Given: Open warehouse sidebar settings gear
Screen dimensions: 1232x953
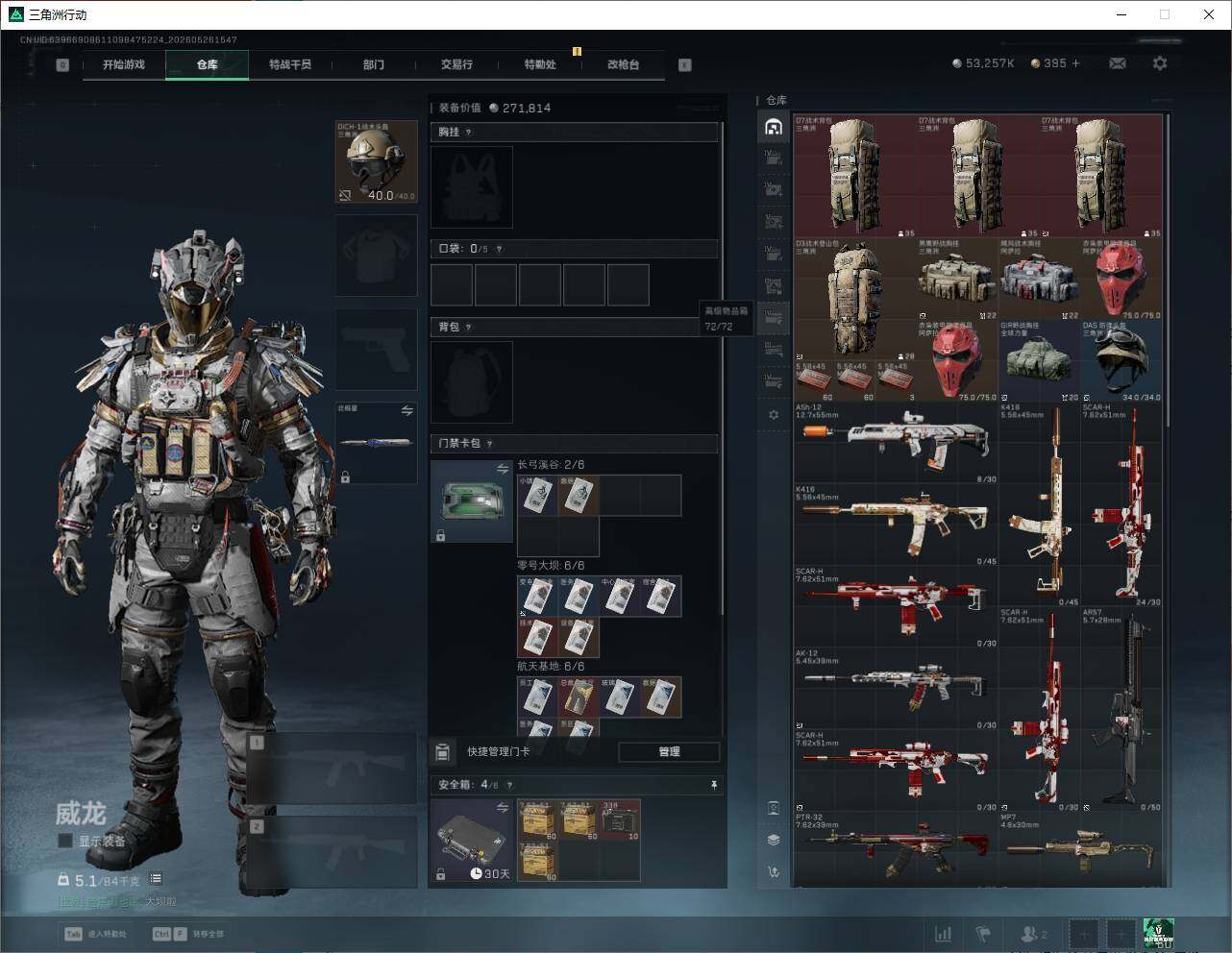Looking at the screenshot, I should [774, 415].
